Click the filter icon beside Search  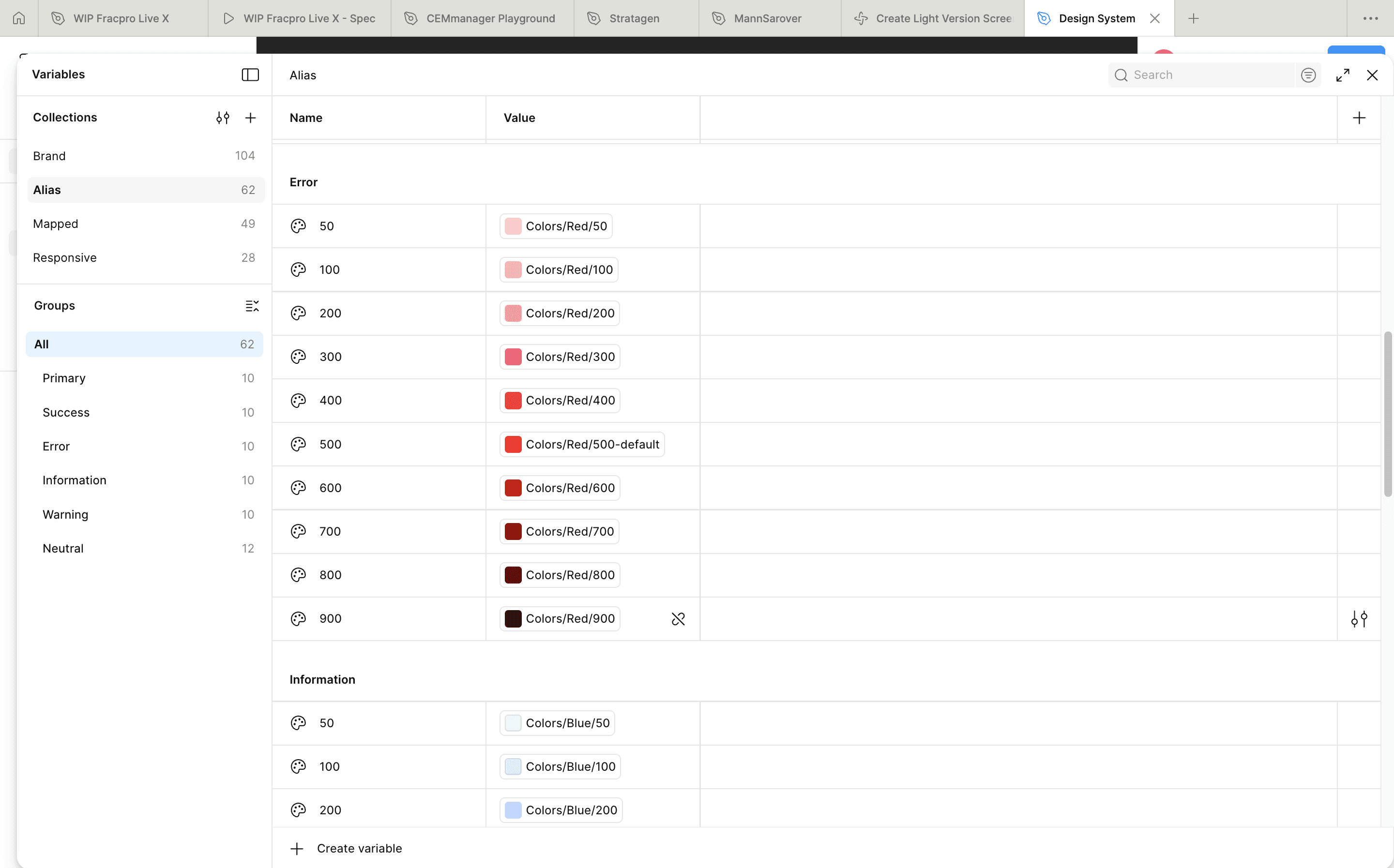point(1308,75)
